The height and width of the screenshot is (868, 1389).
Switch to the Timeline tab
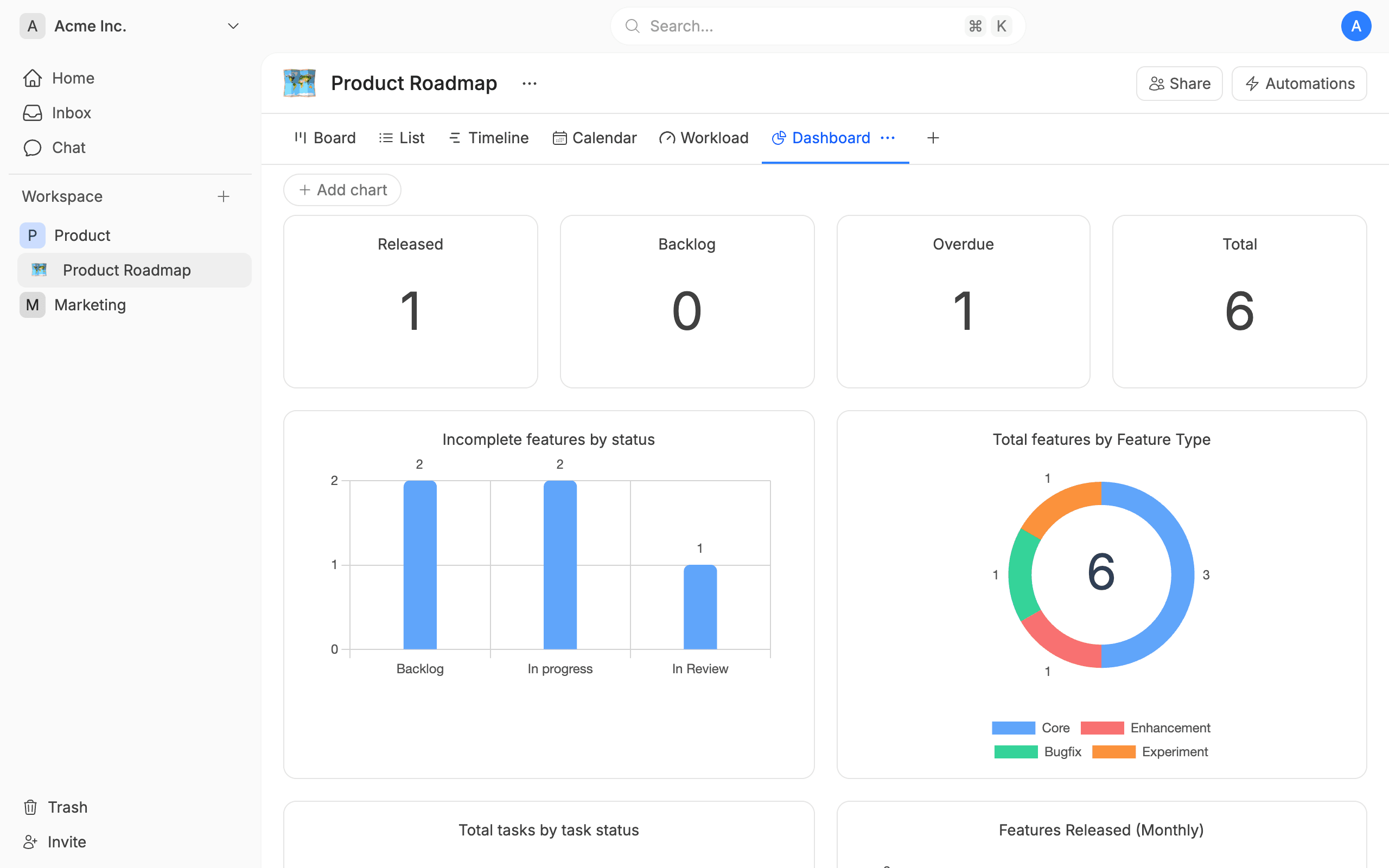pyautogui.click(x=487, y=138)
